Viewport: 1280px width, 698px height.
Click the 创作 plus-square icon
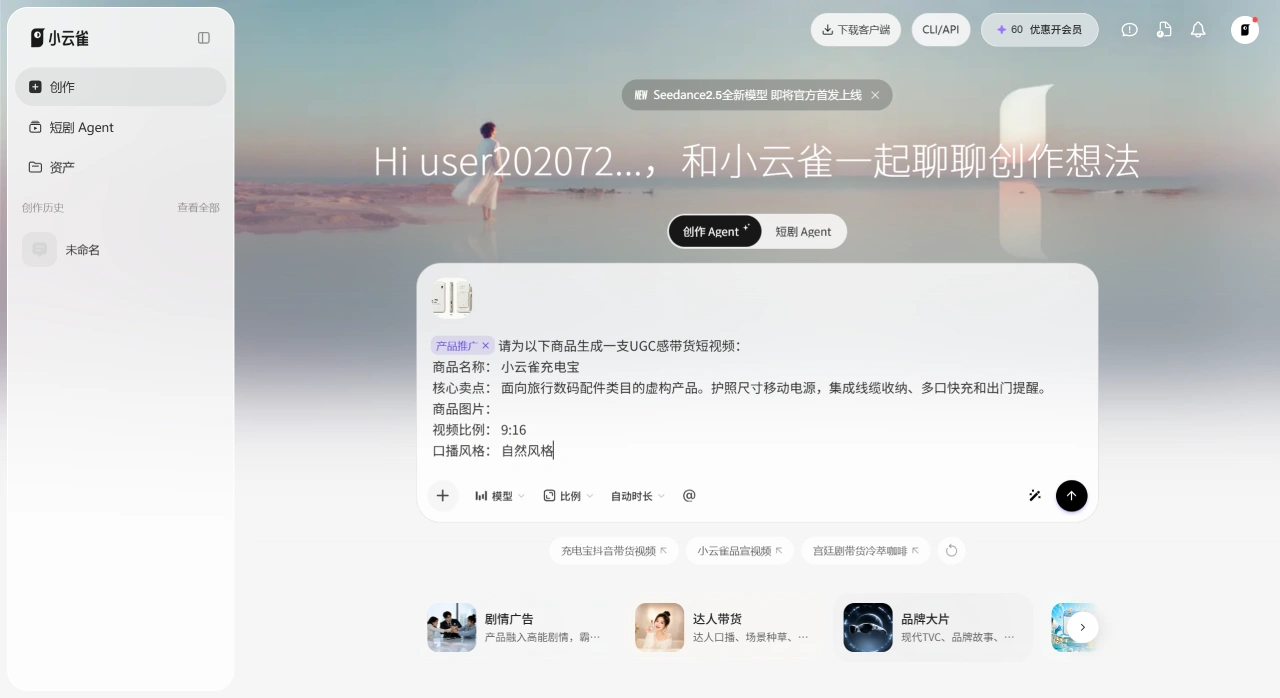[36, 87]
